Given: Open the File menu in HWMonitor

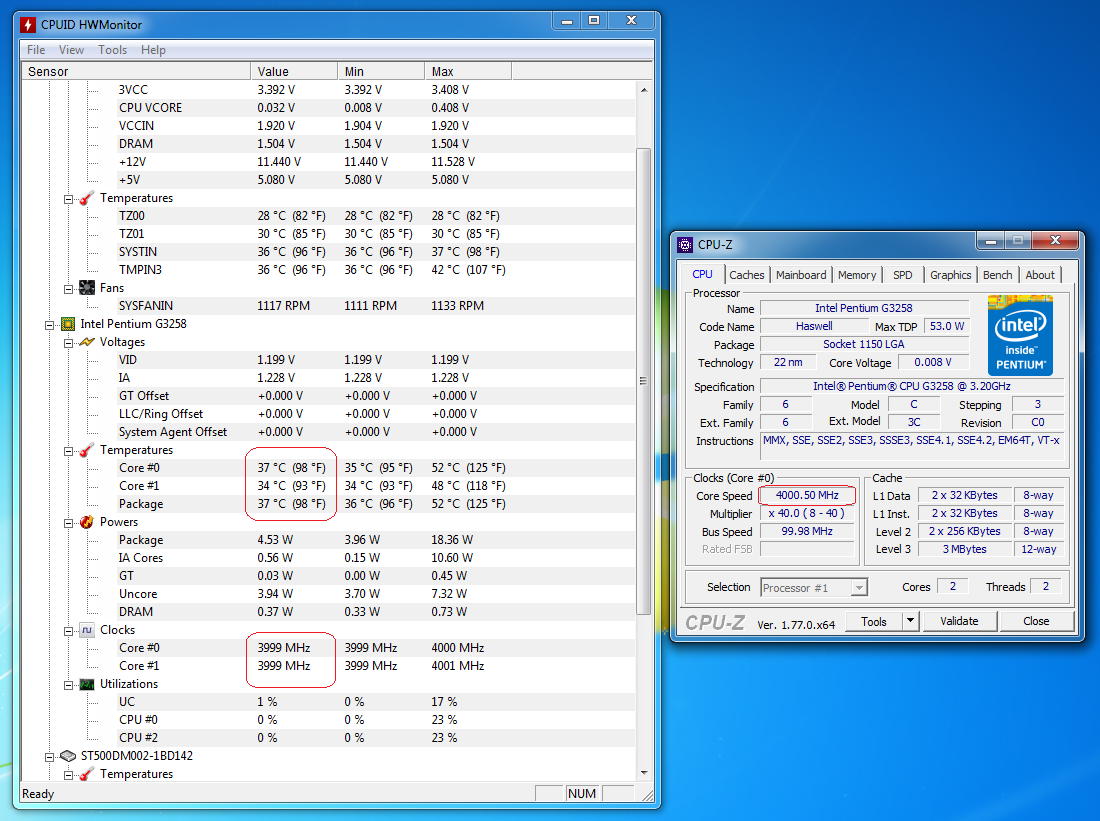Looking at the screenshot, I should 36,50.
